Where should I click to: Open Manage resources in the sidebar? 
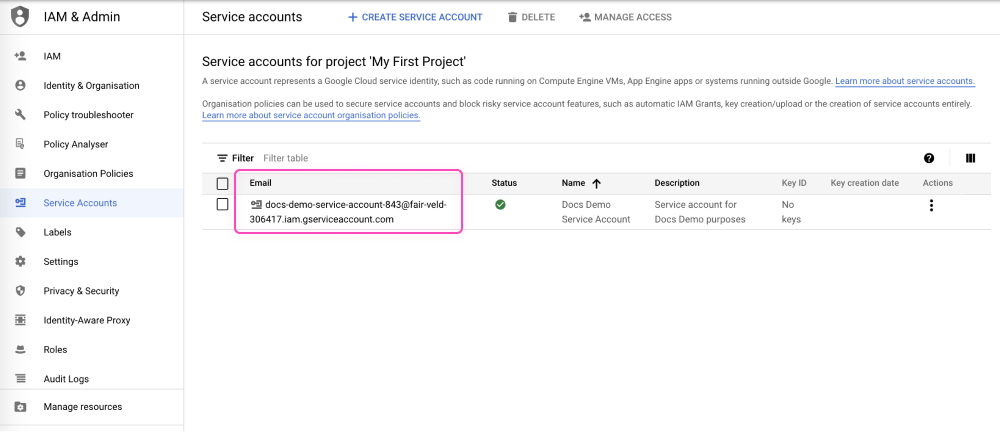[x=82, y=407]
